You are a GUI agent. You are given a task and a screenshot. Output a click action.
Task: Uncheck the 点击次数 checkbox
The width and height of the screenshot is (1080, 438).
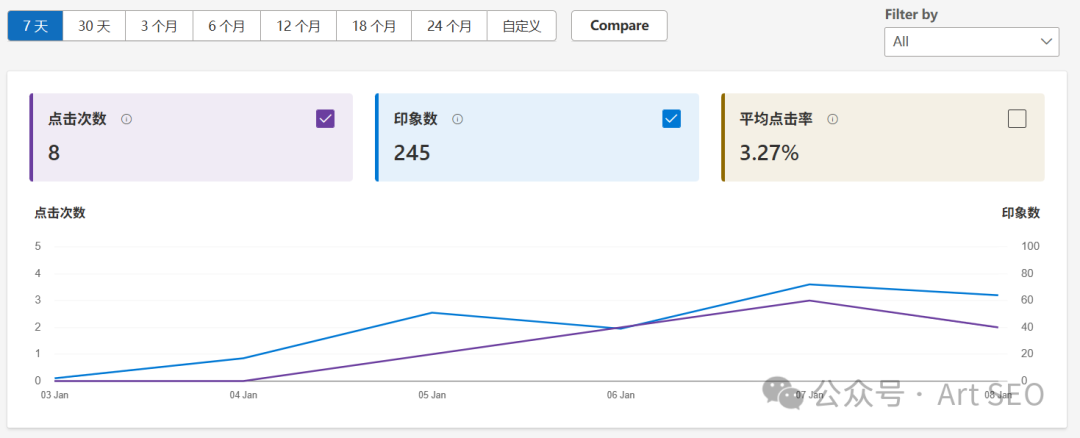point(325,119)
